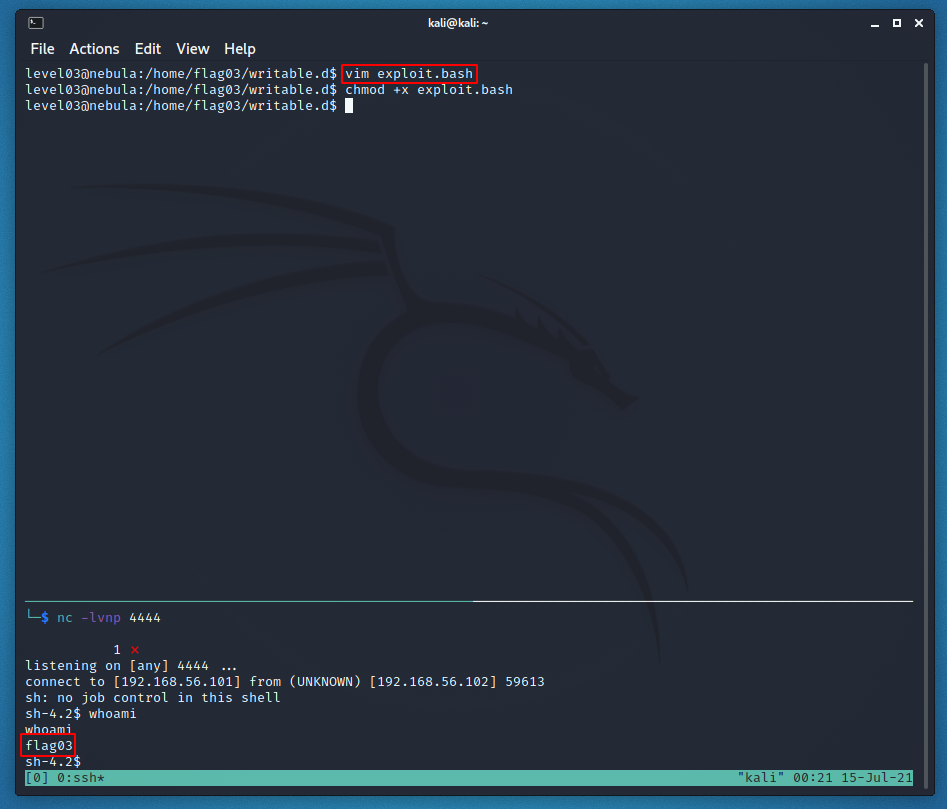Click the 'vim exploit.bash' command text
Viewport: 947px width, 809px height.
pyautogui.click(x=409, y=74)
